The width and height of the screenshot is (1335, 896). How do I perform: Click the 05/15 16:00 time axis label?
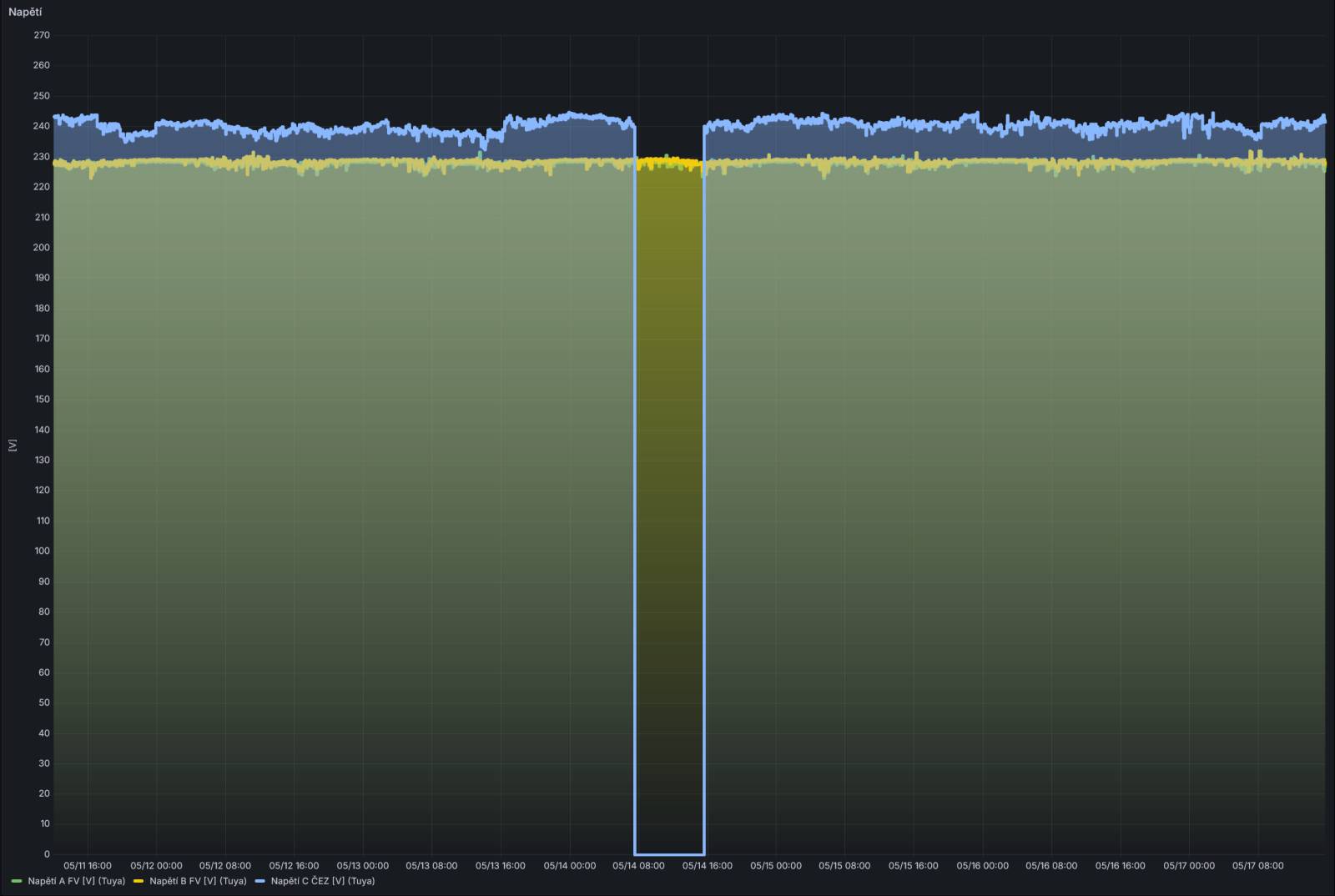coord(914,866)
